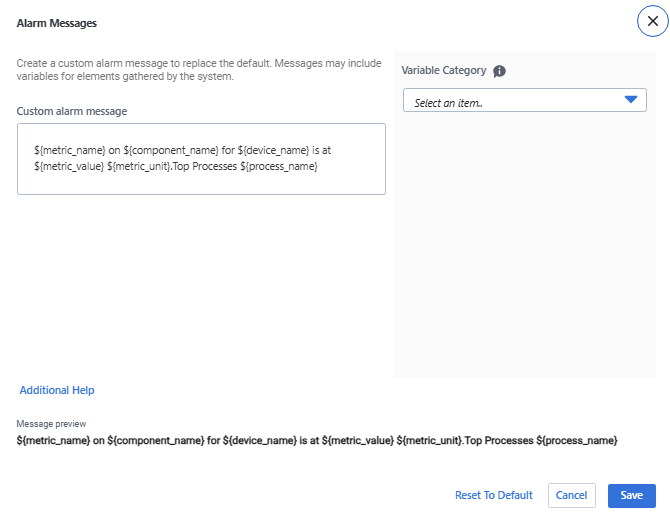The width and height of the screenshot is (670, 520).
Task: Click the 'Message preview' caption
Action: click(x=51, y=425)
